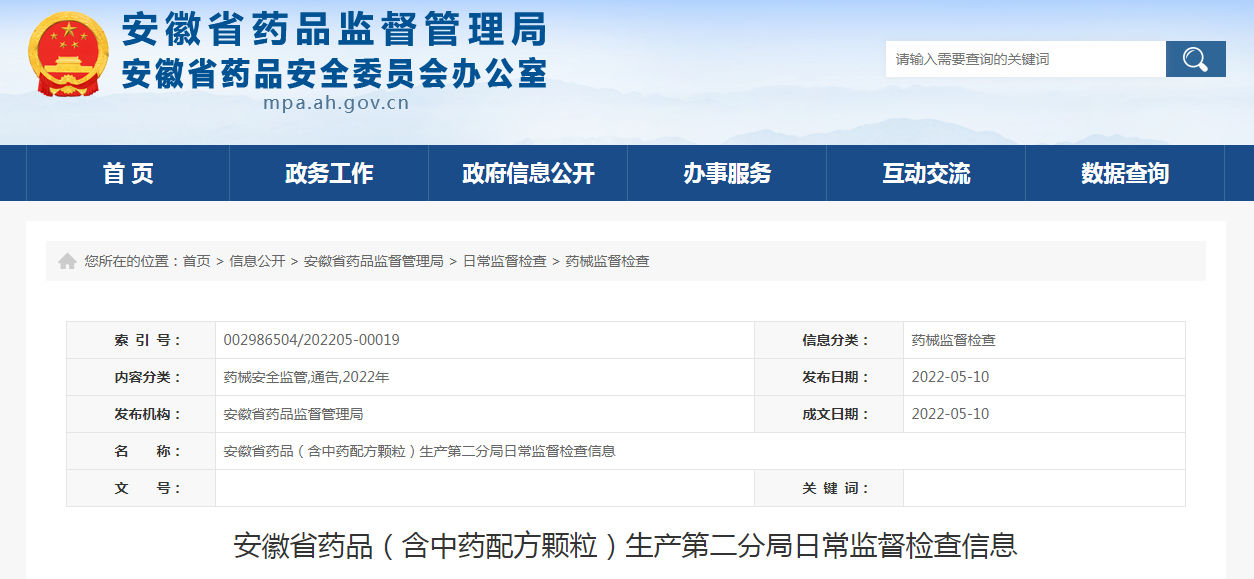Focus the keyword search input field
This screenshot has height=579, width=1254.
click(x=1025, y=59)
